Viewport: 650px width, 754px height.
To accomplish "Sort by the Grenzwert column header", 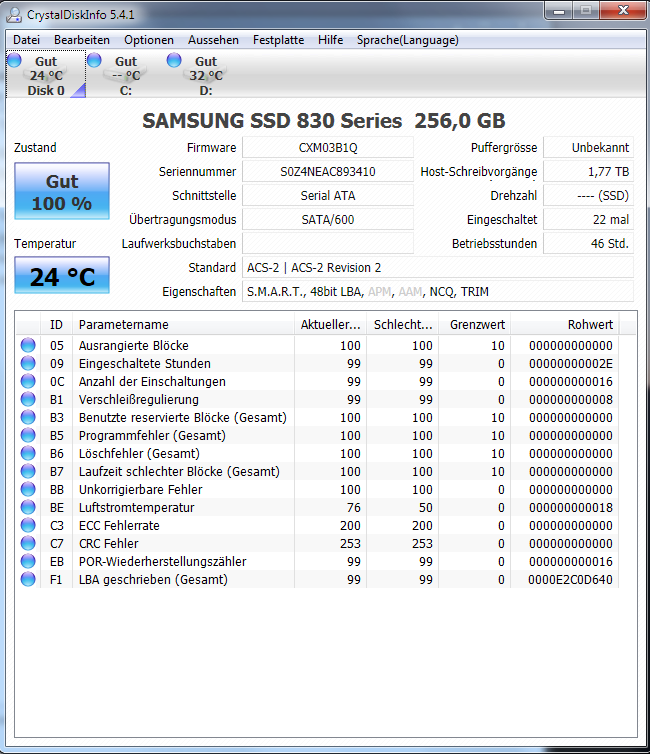I will tap(475, 325).
